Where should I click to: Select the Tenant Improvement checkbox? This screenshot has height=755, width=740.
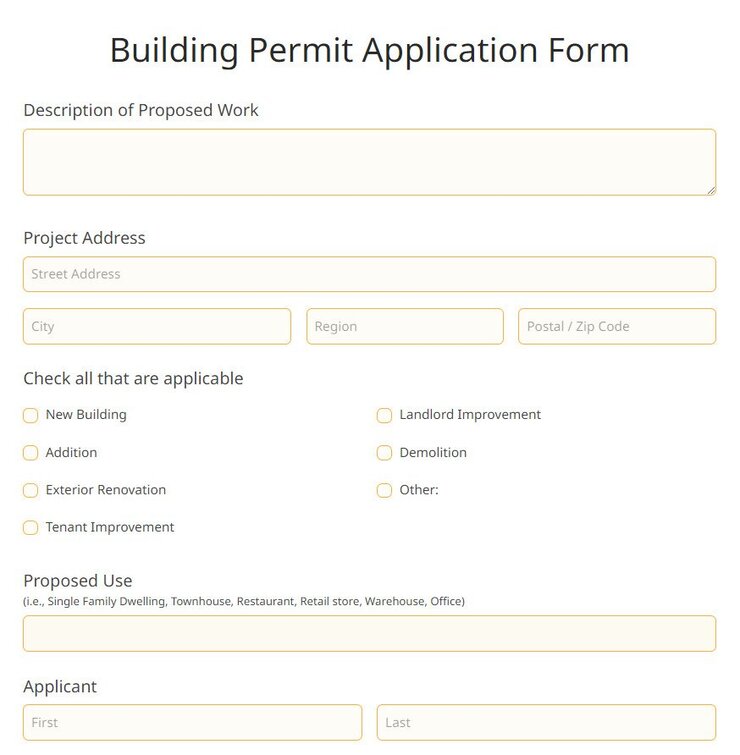pos(31,528)
